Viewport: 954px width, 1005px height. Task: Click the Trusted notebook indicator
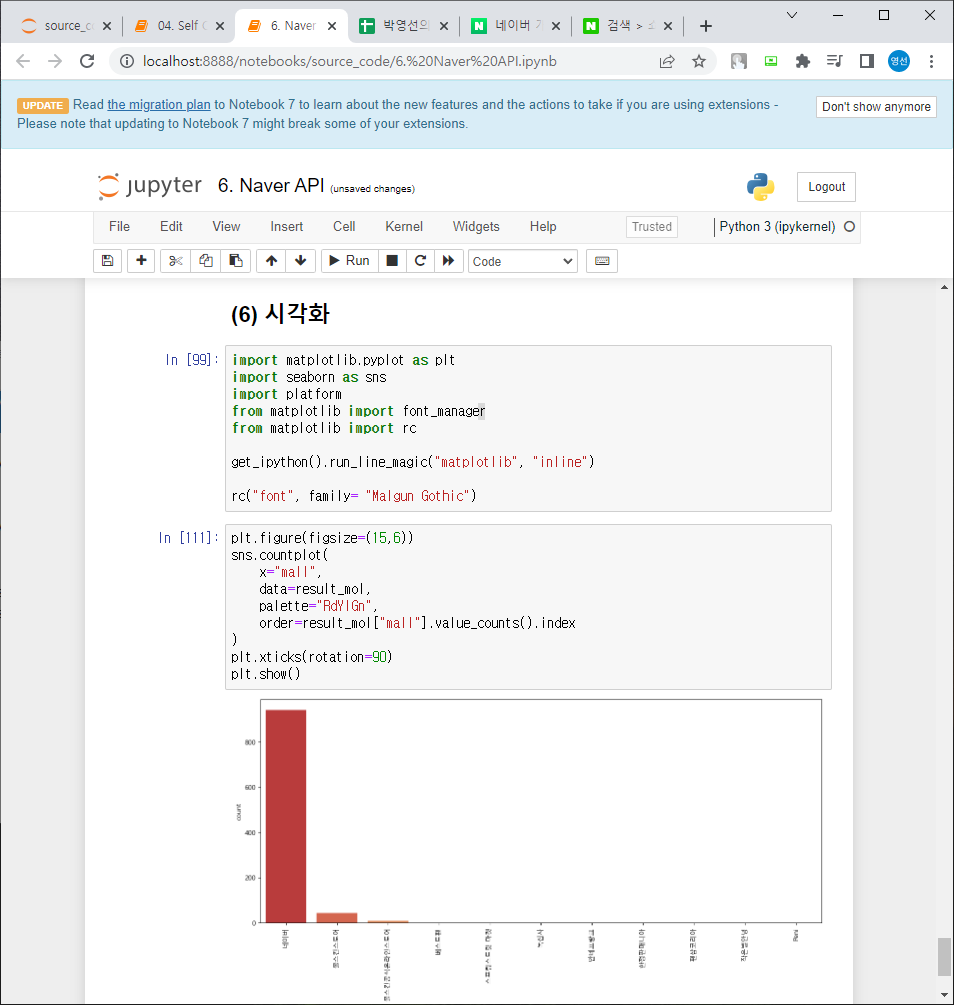(x=651, y=227)
